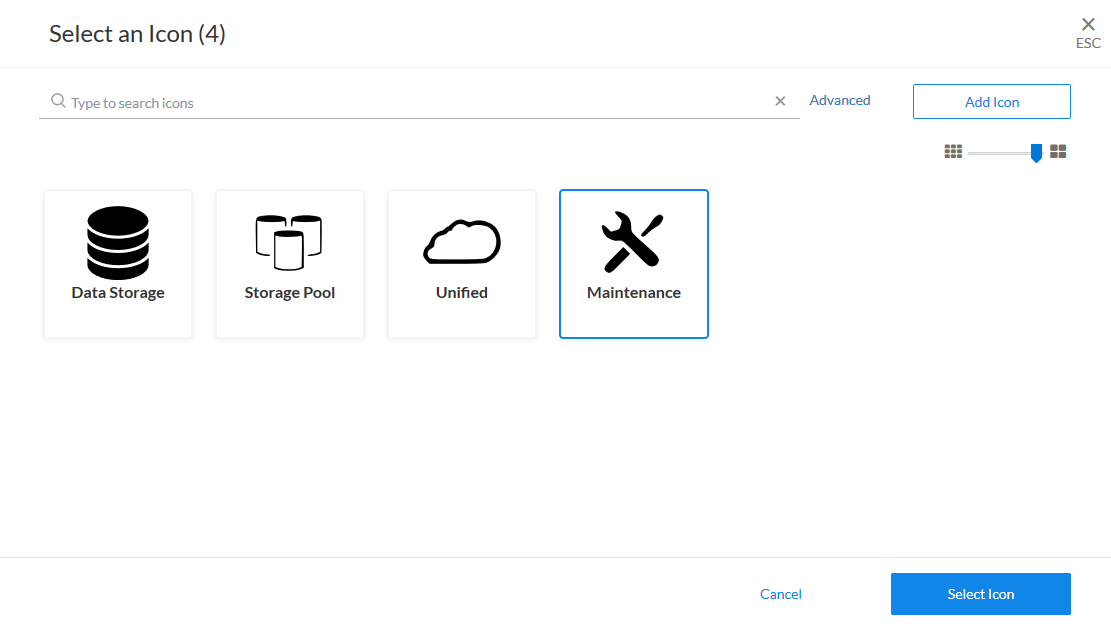Click the 'Data Storage' text label
1111x628 pixels.
[118, 293]
